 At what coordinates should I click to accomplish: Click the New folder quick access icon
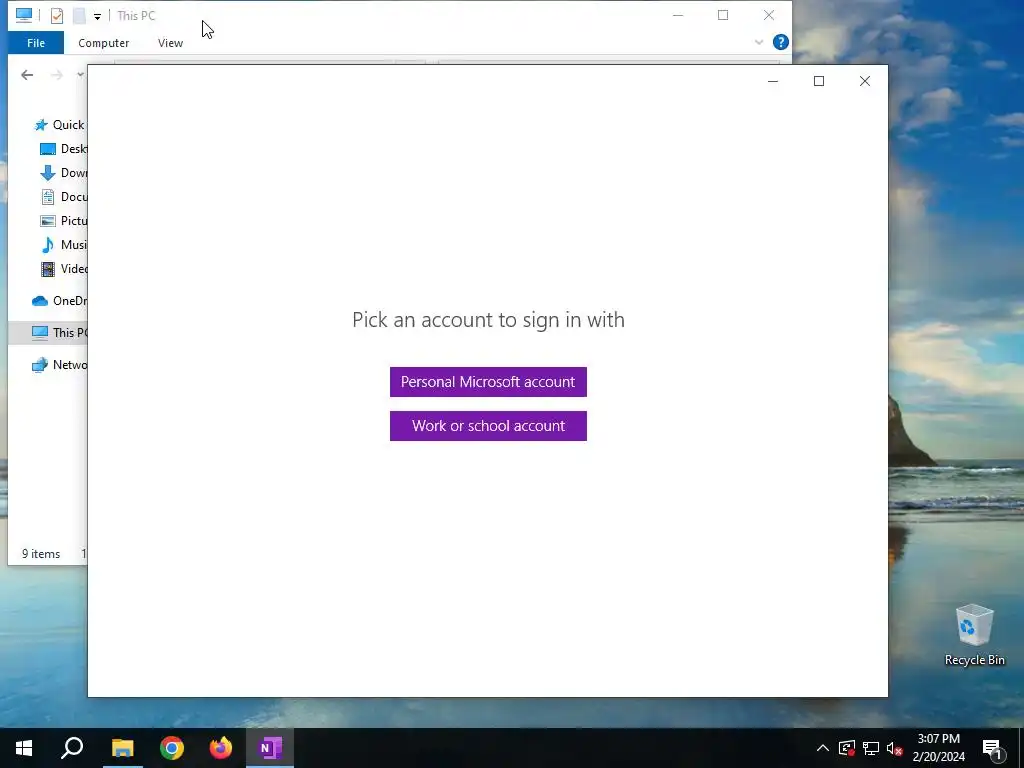pos(79,16)
